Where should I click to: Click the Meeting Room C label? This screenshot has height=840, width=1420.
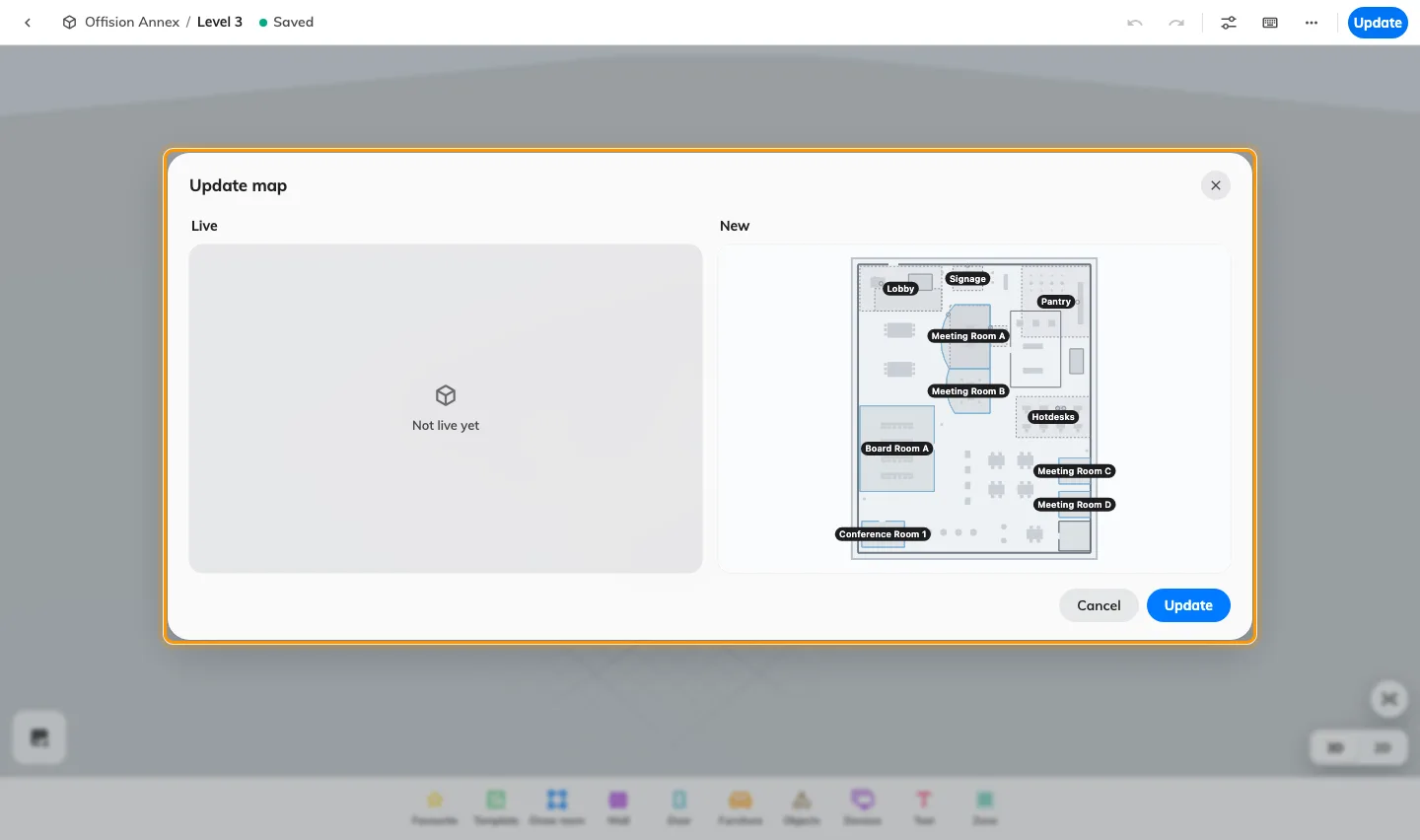[x=1074, y=471]
